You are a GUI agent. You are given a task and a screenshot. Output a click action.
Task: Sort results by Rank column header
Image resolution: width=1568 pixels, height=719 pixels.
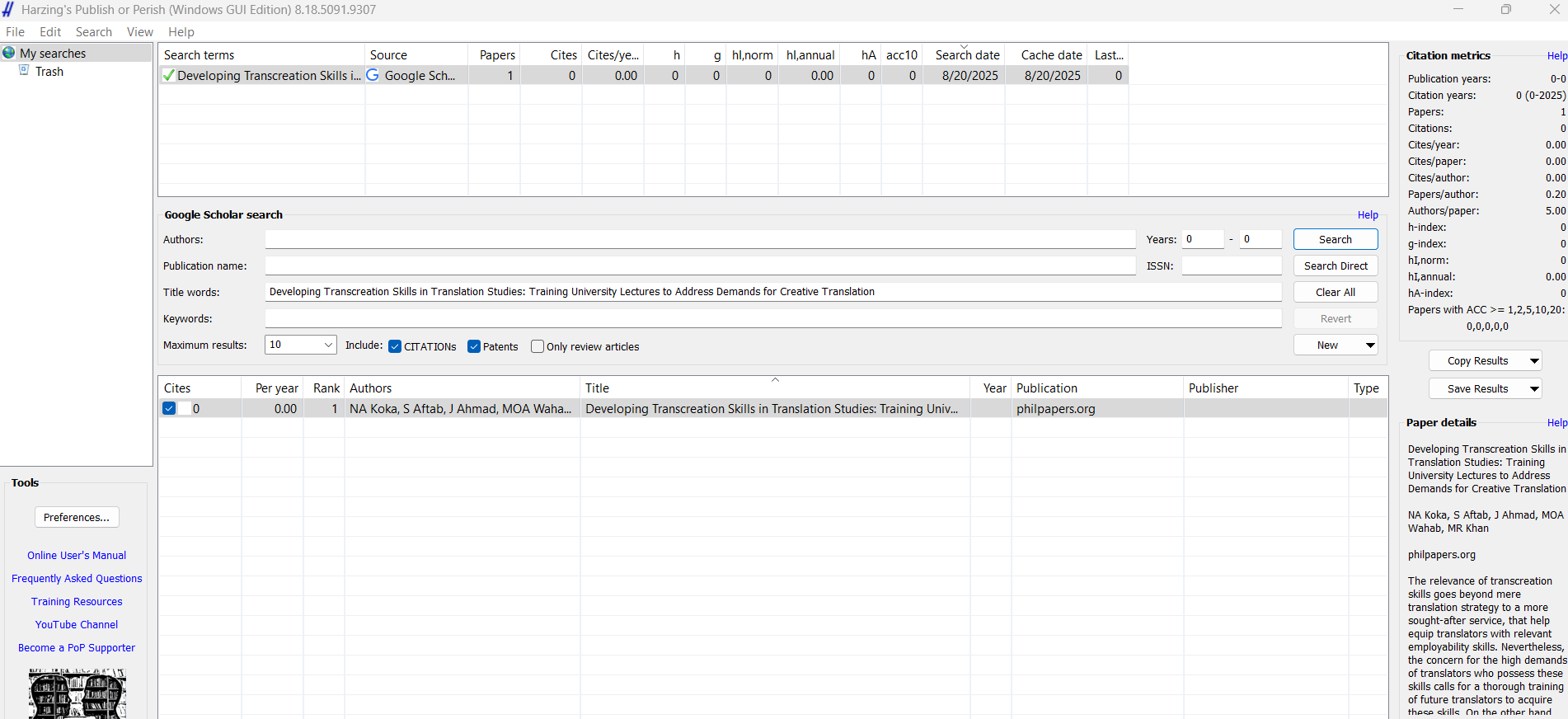[325, 388]
